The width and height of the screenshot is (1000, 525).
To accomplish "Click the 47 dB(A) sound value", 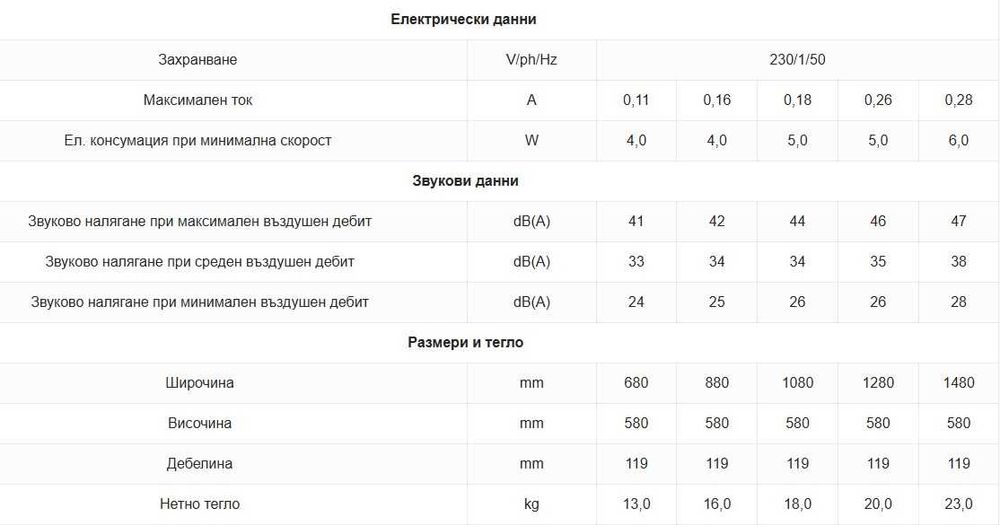I will pos(958,221).
